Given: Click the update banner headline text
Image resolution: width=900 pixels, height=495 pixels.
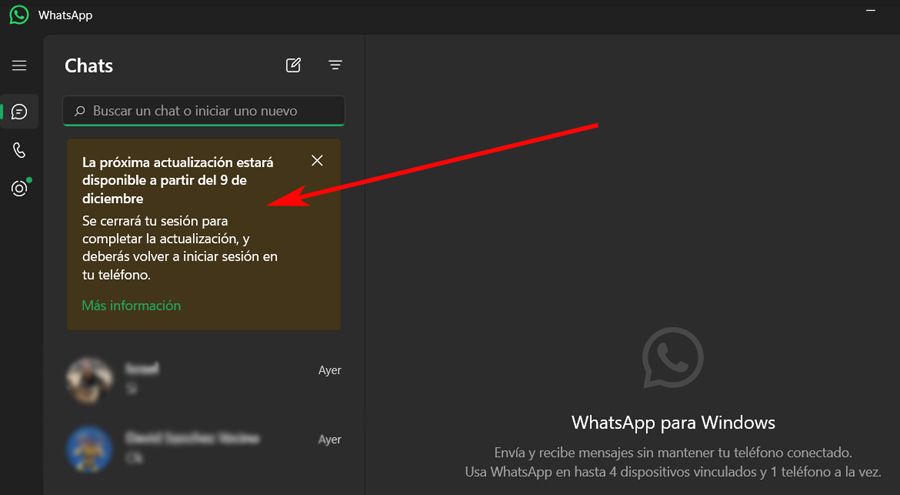Looking at the screenshot, I should pos(178,180).
